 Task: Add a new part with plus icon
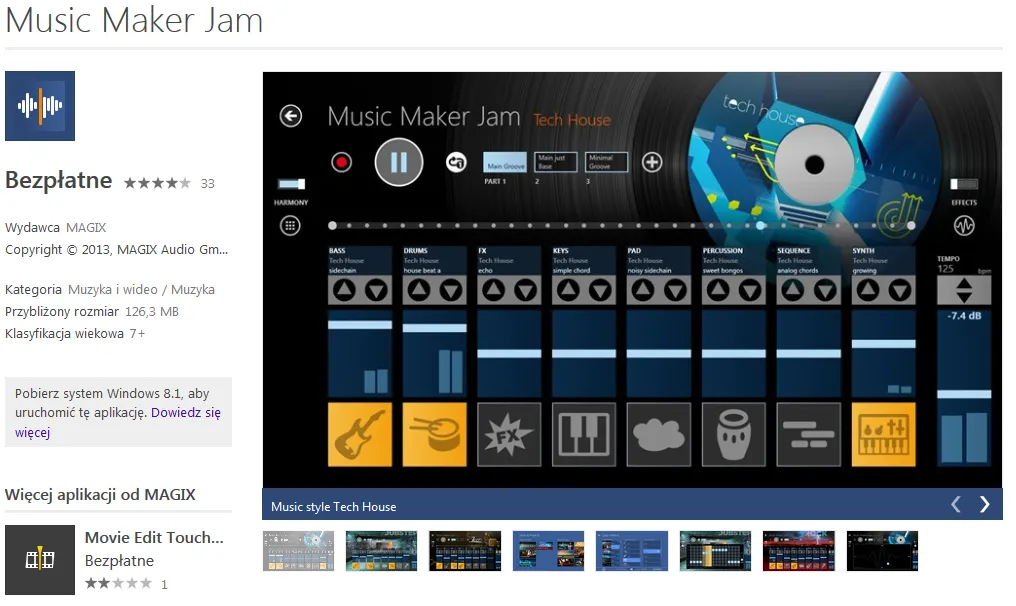(652, 162)
